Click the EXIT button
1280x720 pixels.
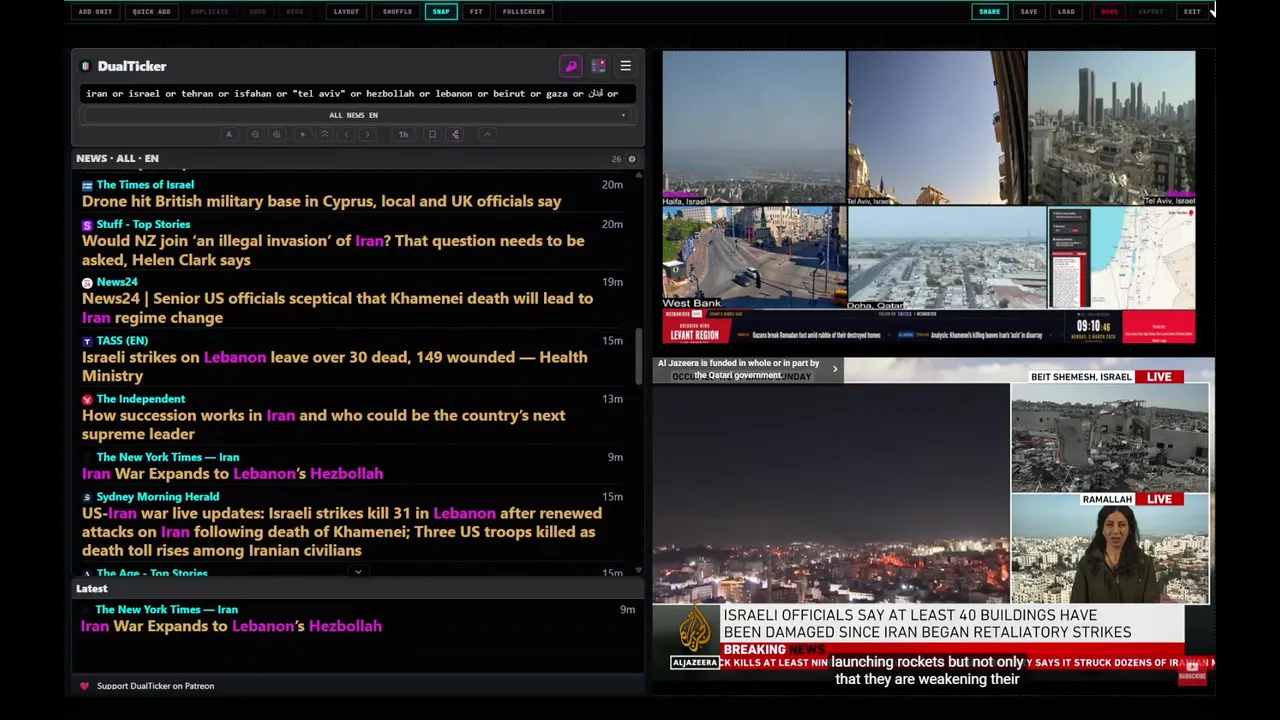click(1192, 12)
